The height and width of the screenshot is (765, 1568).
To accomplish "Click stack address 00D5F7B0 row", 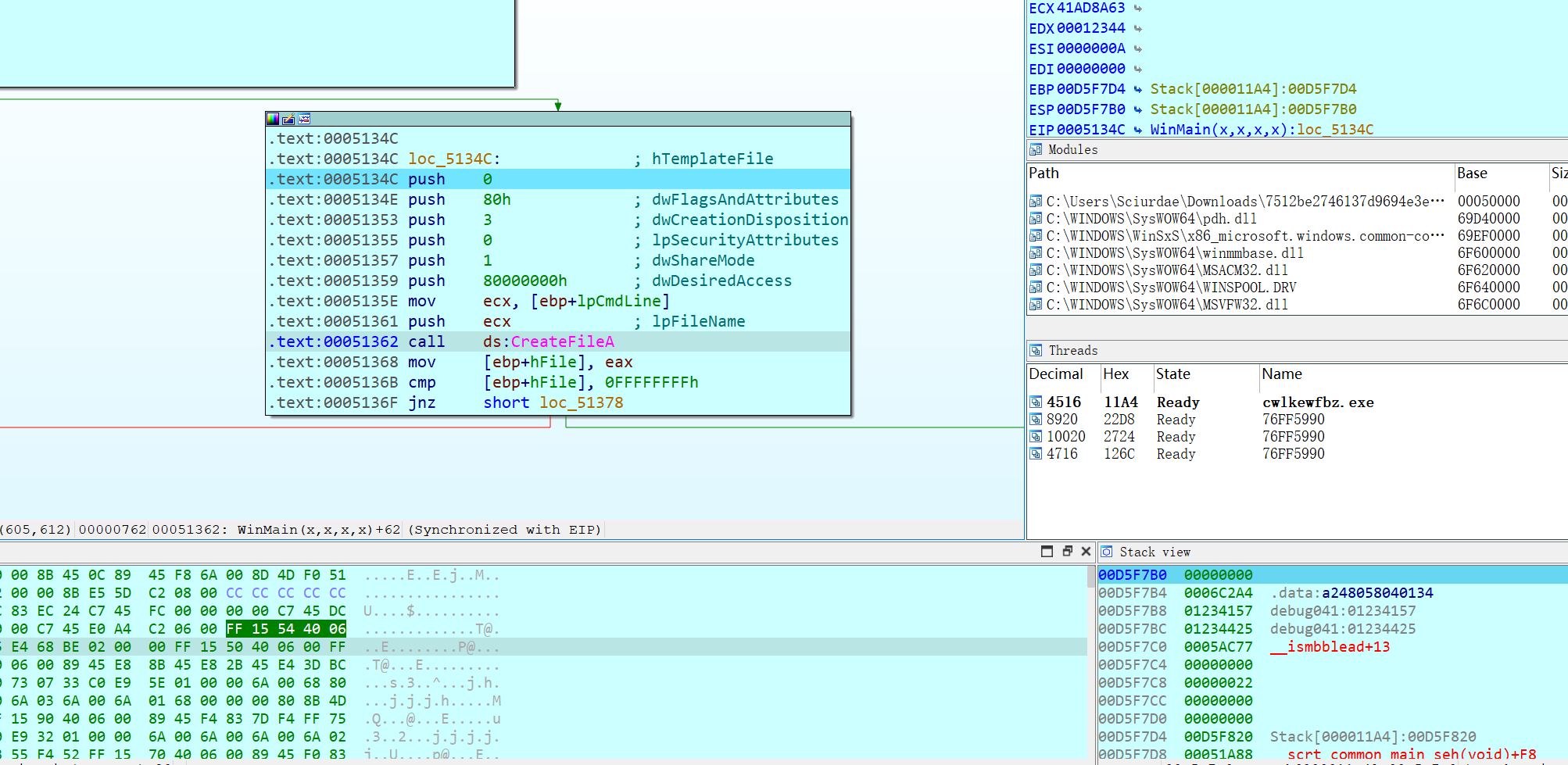I will (1332, 575).
